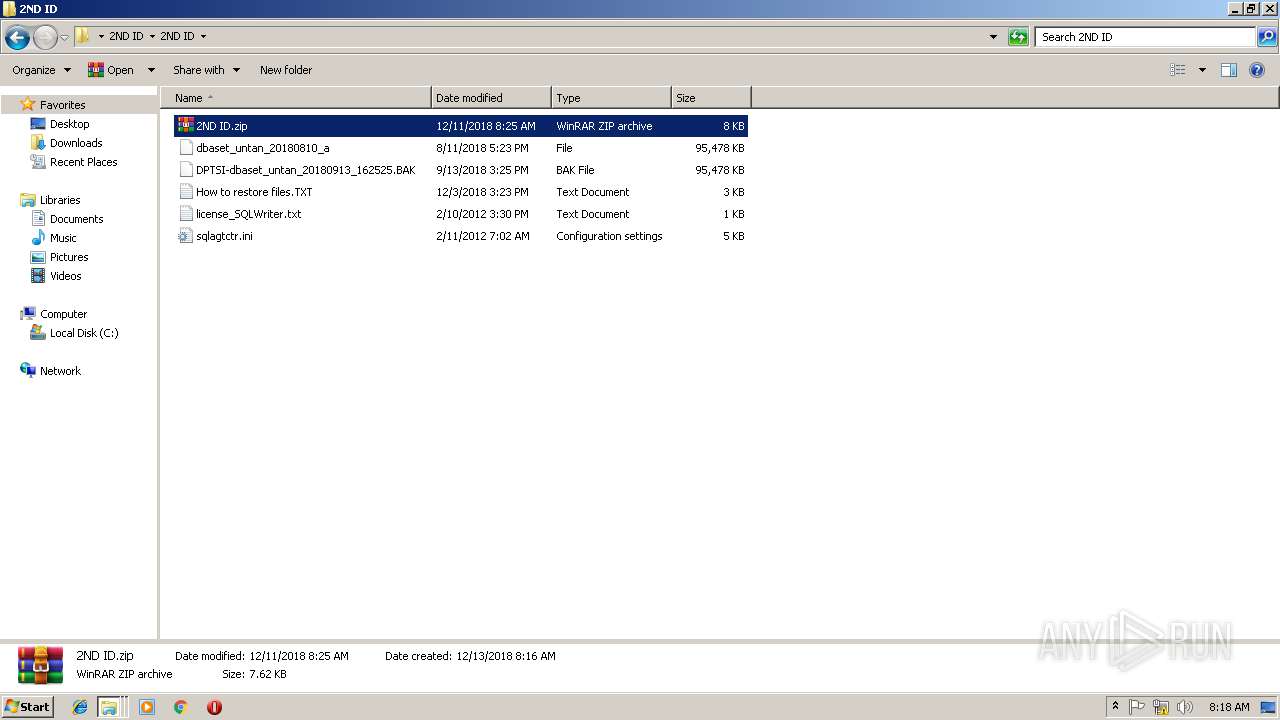Viewport: 1280px width, 720px height.
Task: Click the folder icon in the address bar
Action: [83, 36]
